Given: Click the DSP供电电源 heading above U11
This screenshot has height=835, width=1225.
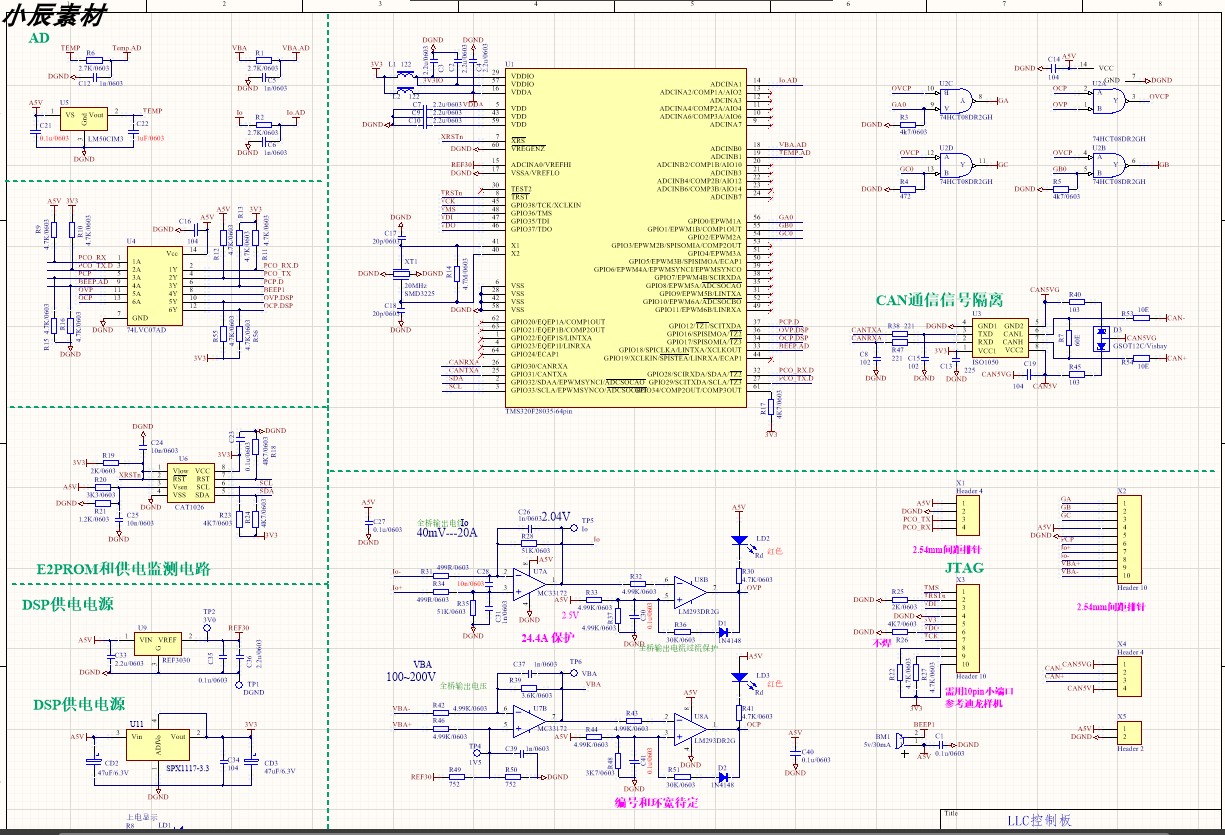Looking at the screenshot, I should pos(79,704).
